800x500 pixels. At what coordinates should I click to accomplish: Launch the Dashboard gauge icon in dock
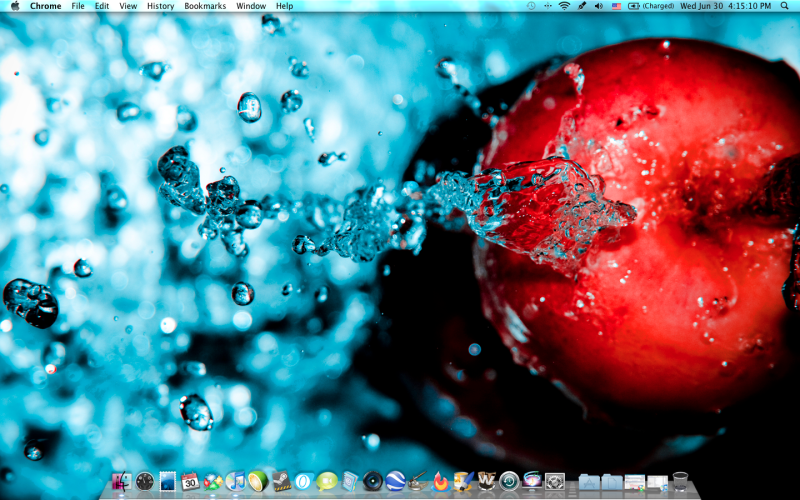point(145,481)
